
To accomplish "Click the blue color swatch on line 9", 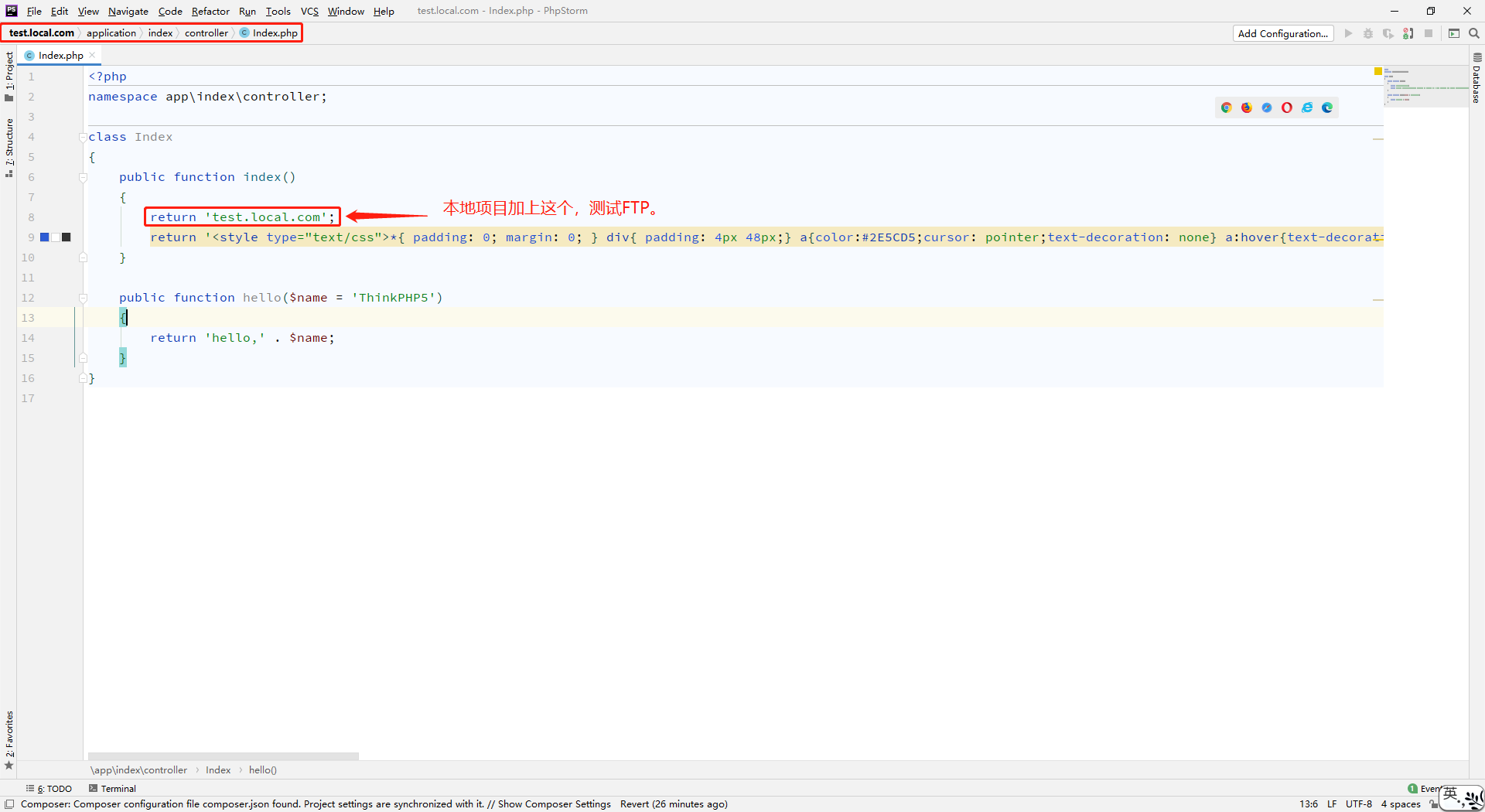I will tap(45, 237).
